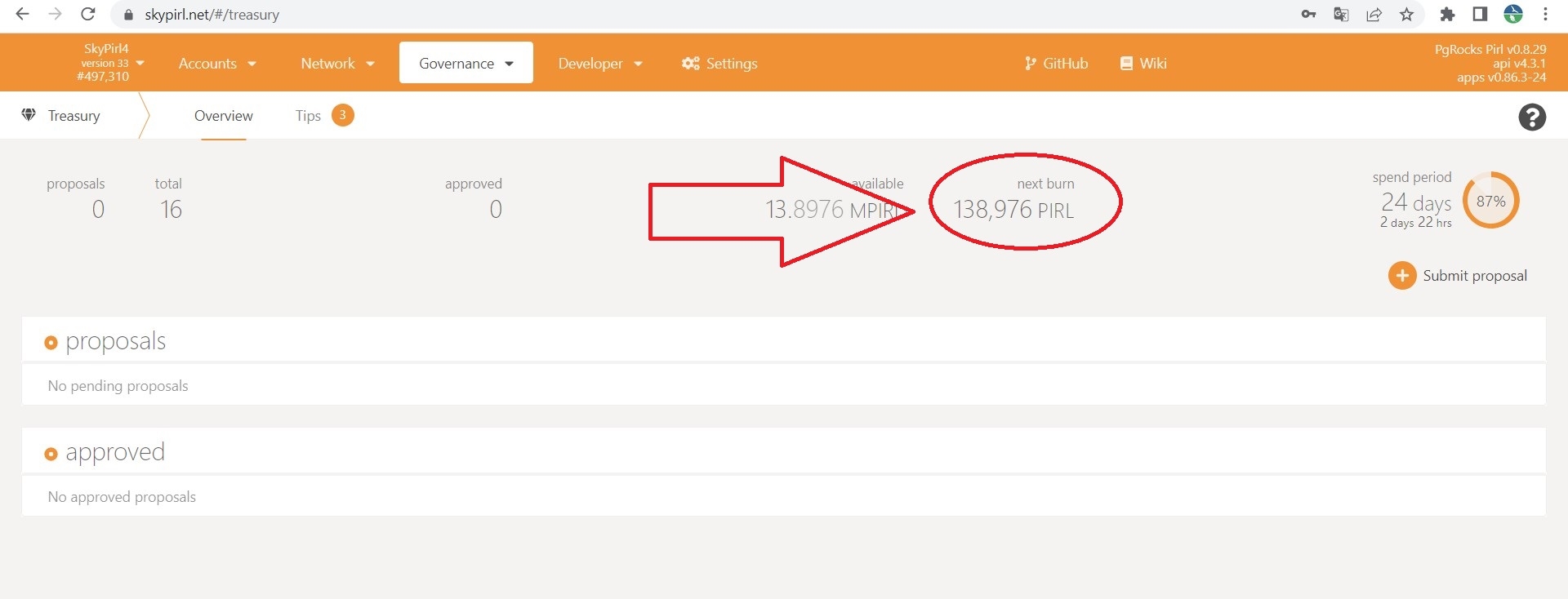
Task: Bookmark page with the star icon
Action: (1406, 15)
